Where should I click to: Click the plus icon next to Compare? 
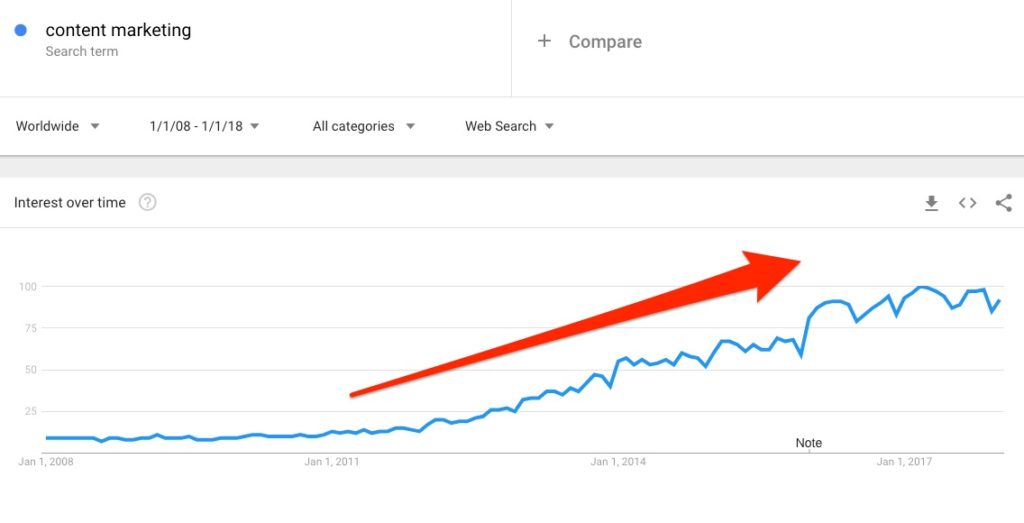(544, 41)
